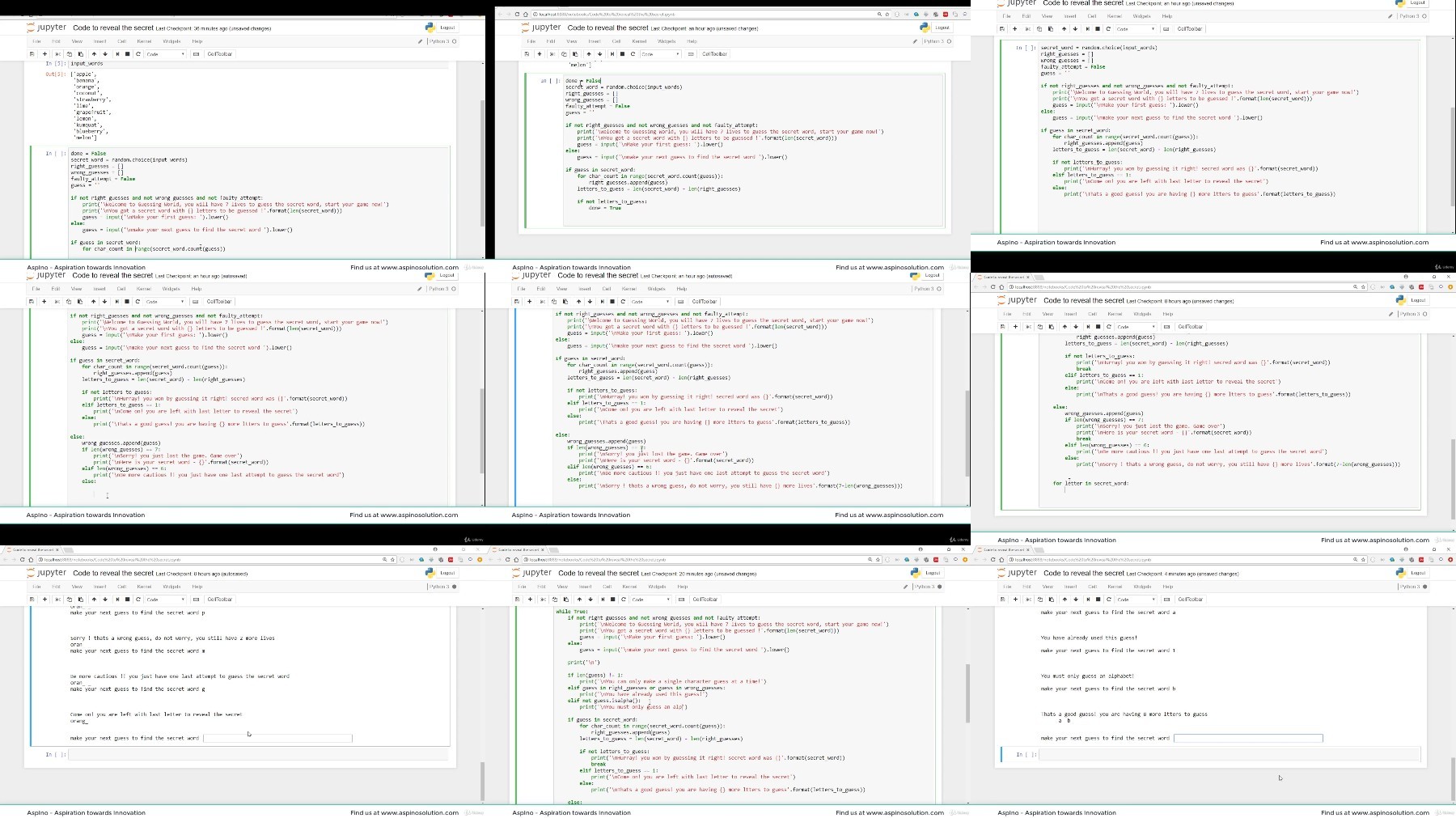Screen dimensions: 1456x818
Task: Save notebook in the top-right Jupyter tile
Action: coord(1002,29)
